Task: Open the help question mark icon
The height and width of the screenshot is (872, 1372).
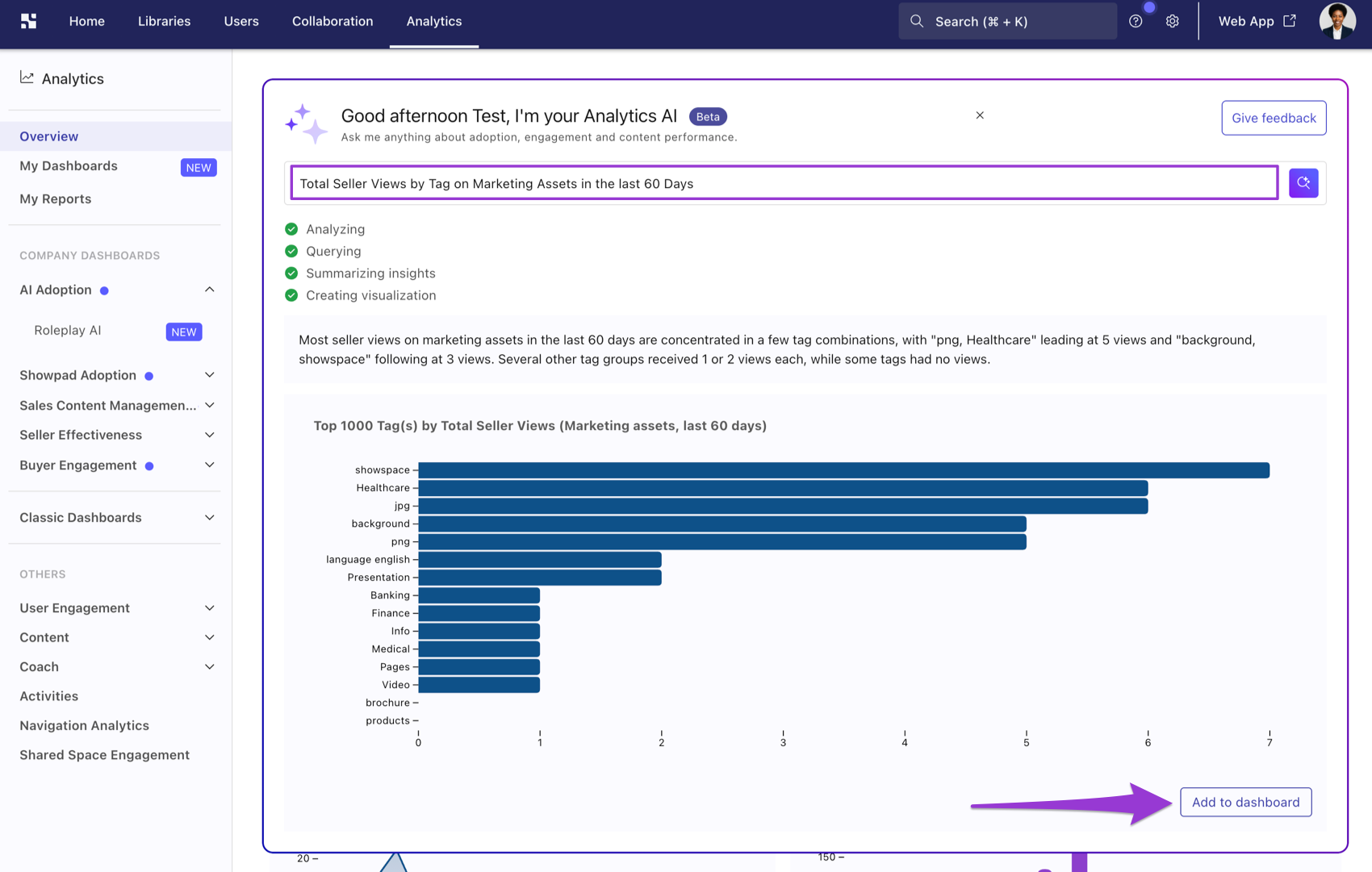Action: [1136, 22]
